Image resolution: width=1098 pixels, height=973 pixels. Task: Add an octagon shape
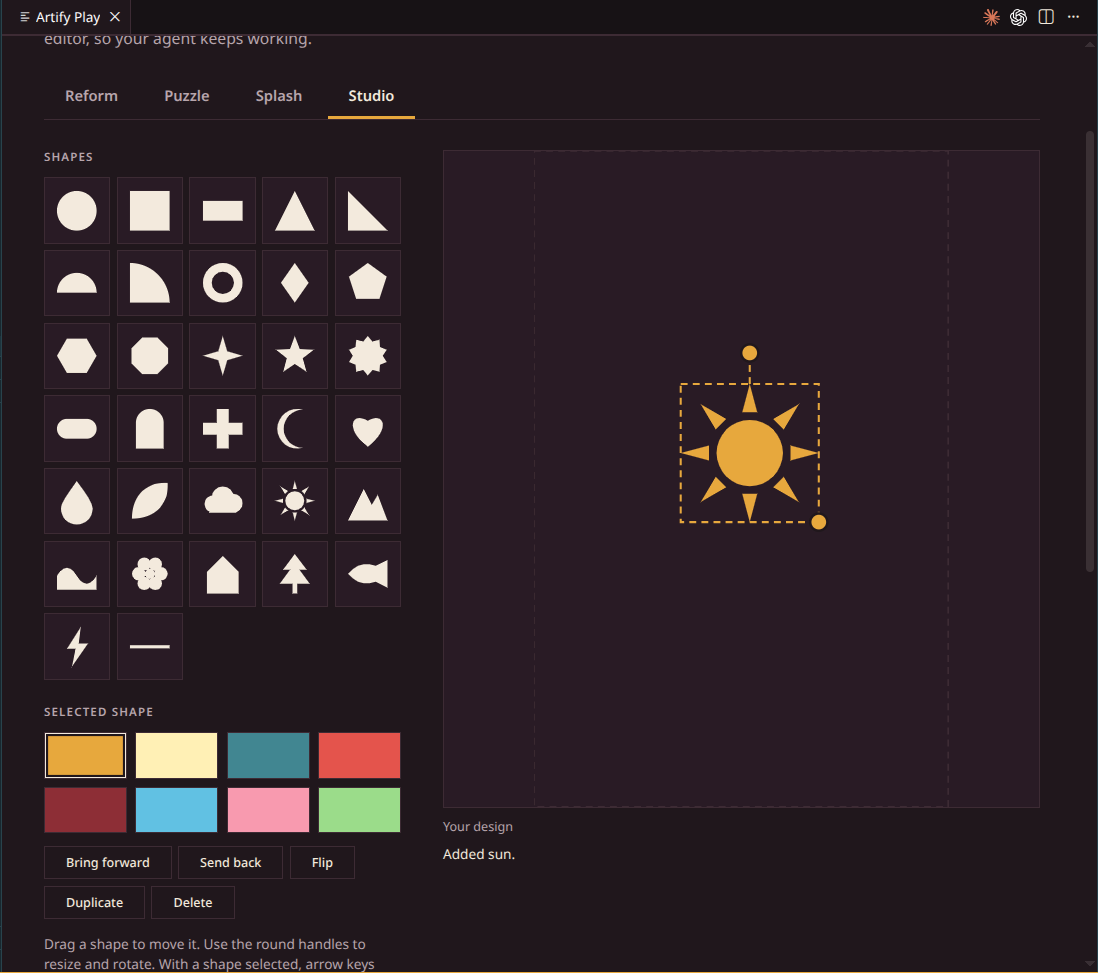(150, 356)
